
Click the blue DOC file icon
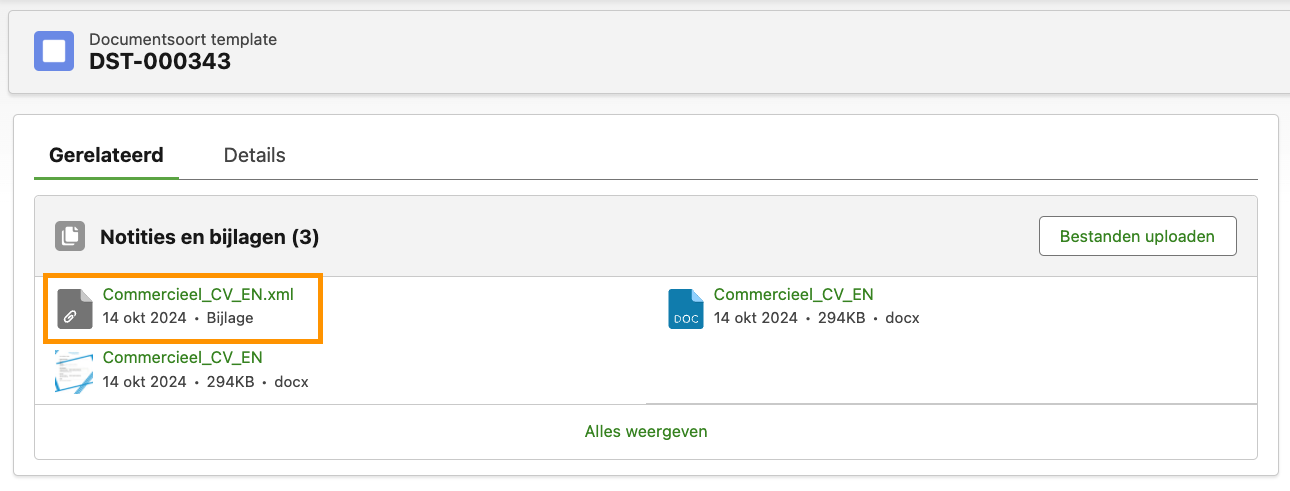pos(686,308)
